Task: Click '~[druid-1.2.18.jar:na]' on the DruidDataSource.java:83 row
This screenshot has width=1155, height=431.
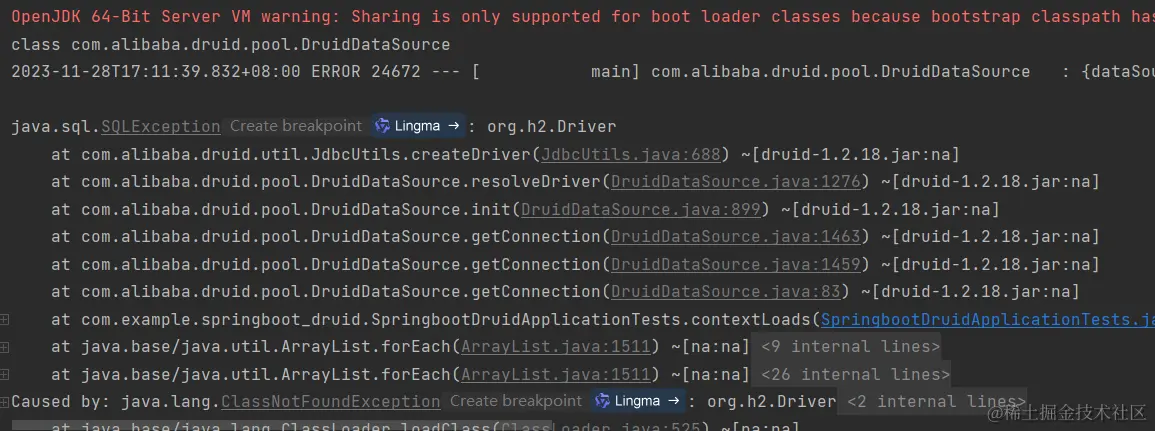Action: click(x=970, y=292)
